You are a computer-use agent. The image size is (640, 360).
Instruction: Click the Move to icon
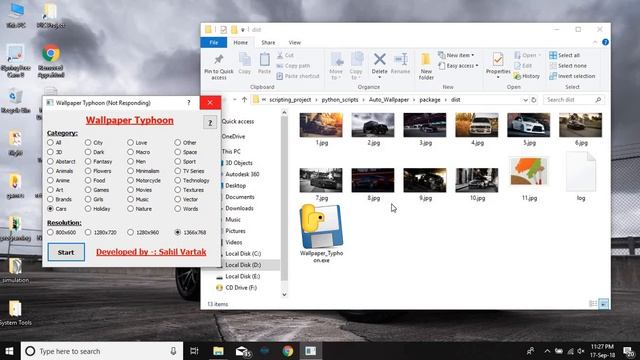coord(337,60)
